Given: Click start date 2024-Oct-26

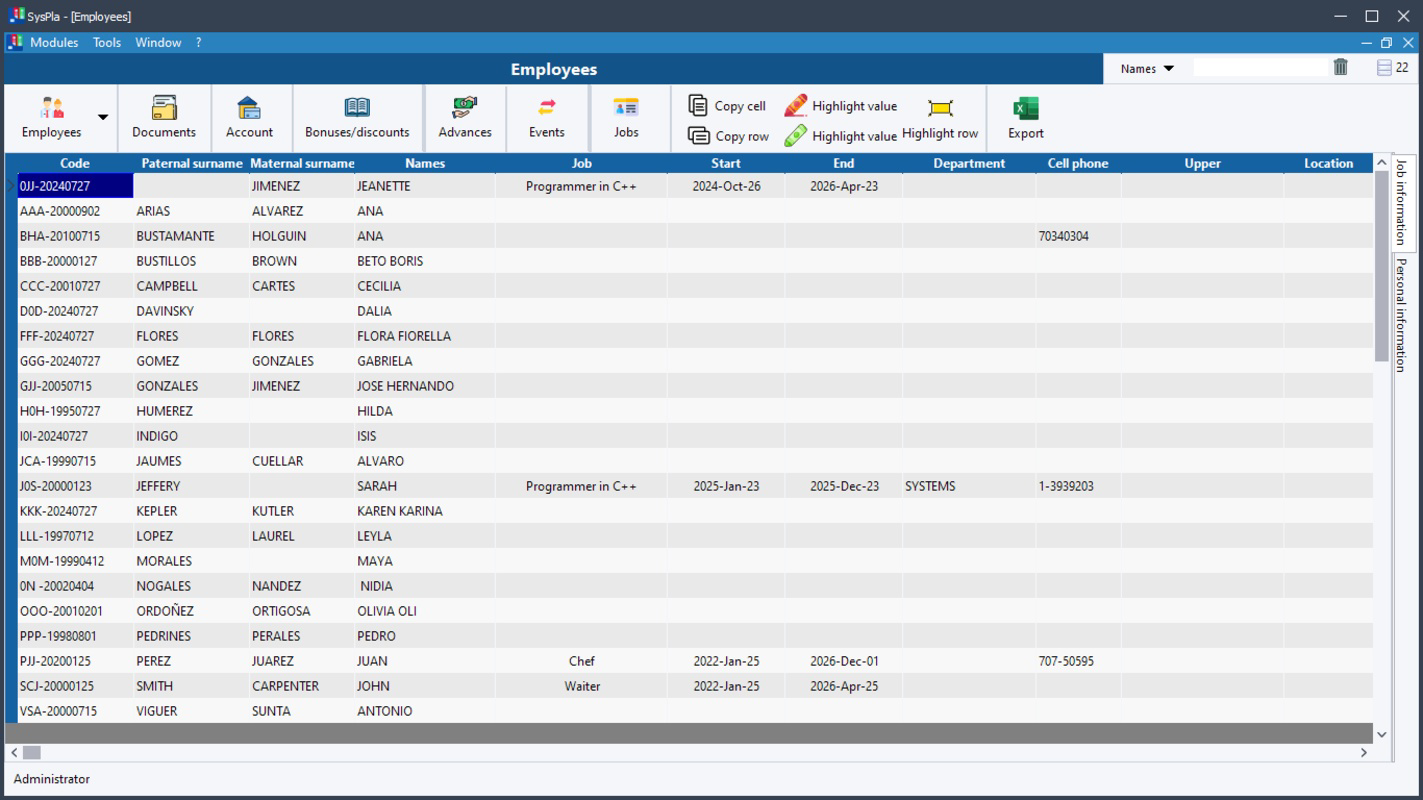Looking at the screenshot, I should pos(726,186).
